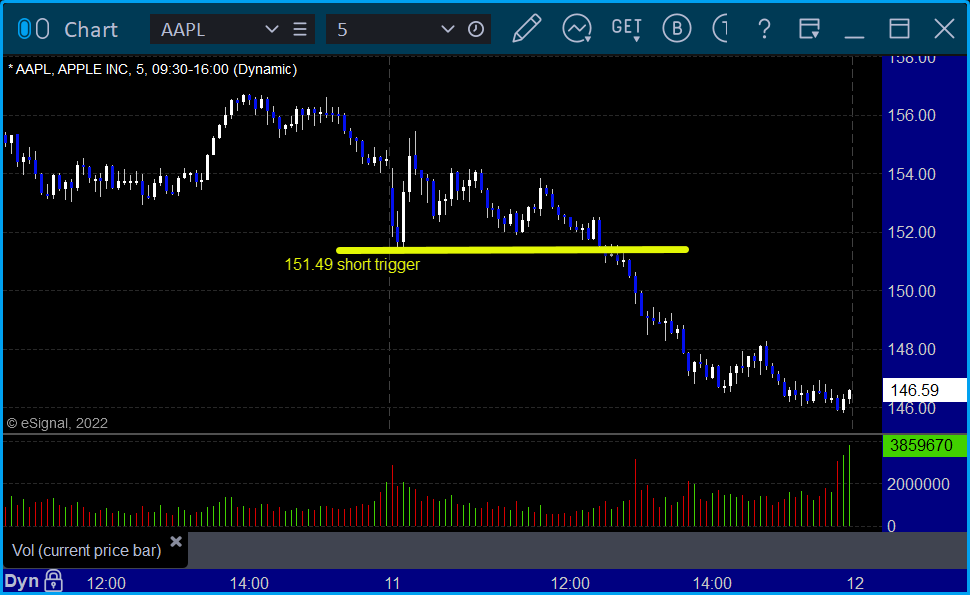The width and height of the screenshot is (970, 595).
Task: Click the blue symbol link oval icon
Action: tap(24, 29)
